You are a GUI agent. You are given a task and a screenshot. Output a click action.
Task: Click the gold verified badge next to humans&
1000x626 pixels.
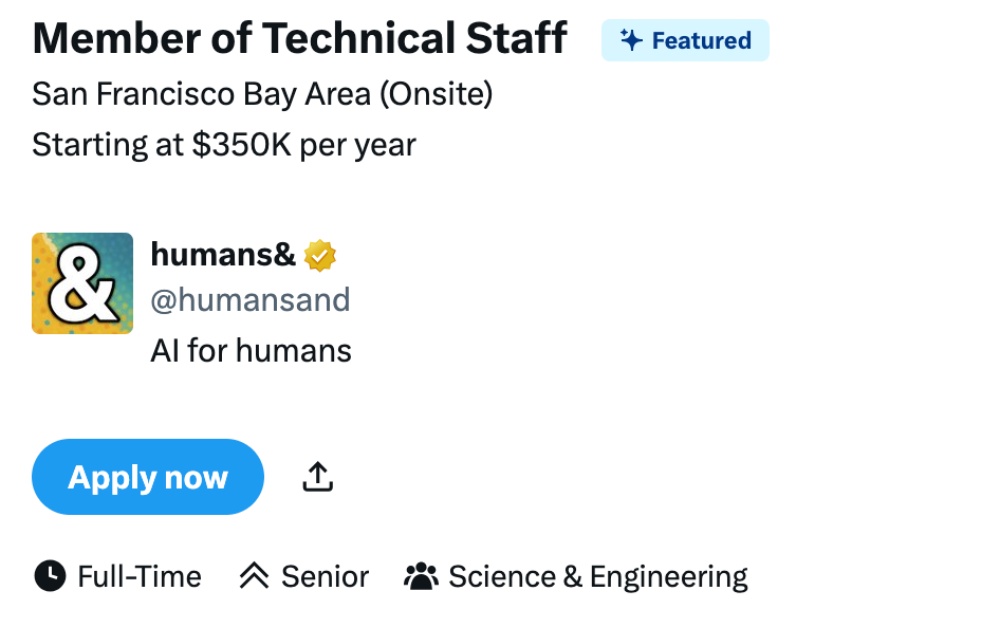tap(320, 256)
